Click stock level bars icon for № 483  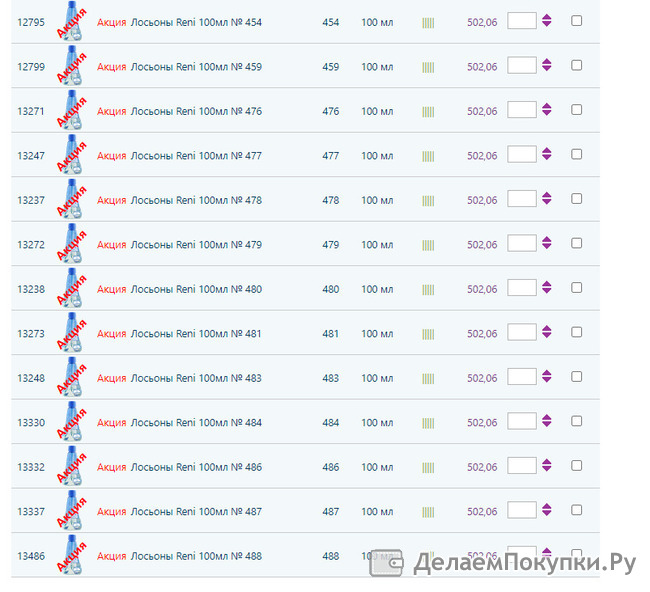[428, 379]
